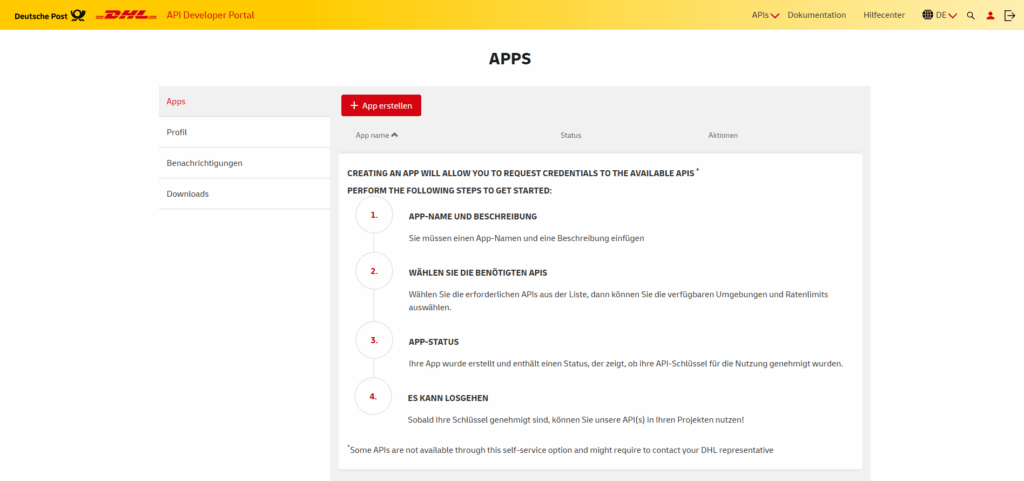Select Apps in the sidebar
The height and width of the screenshot is (481, 1024).
click(x=244, y=102)
